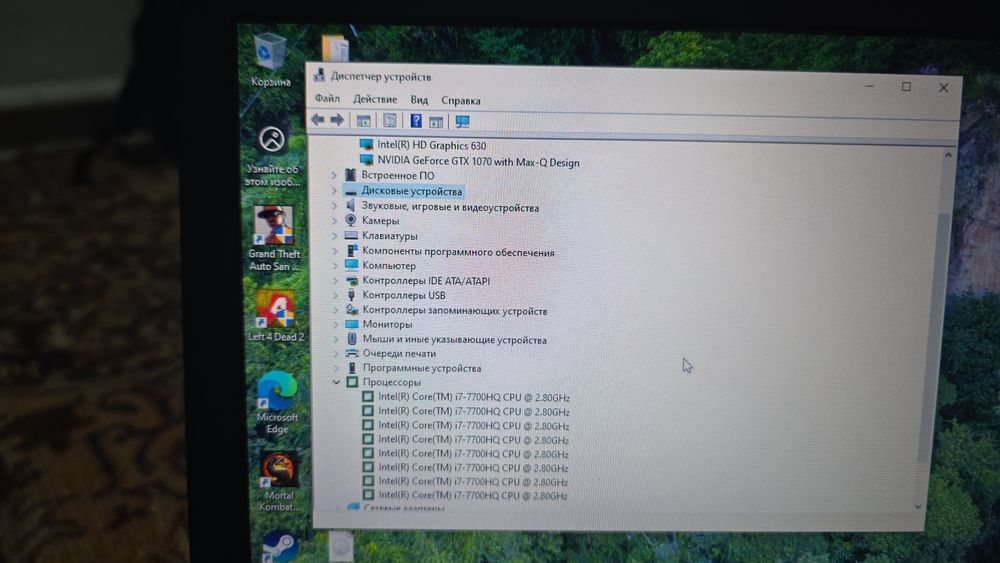
Task: Click the Дисковые устройства drive icon
Action: [350, 191]
